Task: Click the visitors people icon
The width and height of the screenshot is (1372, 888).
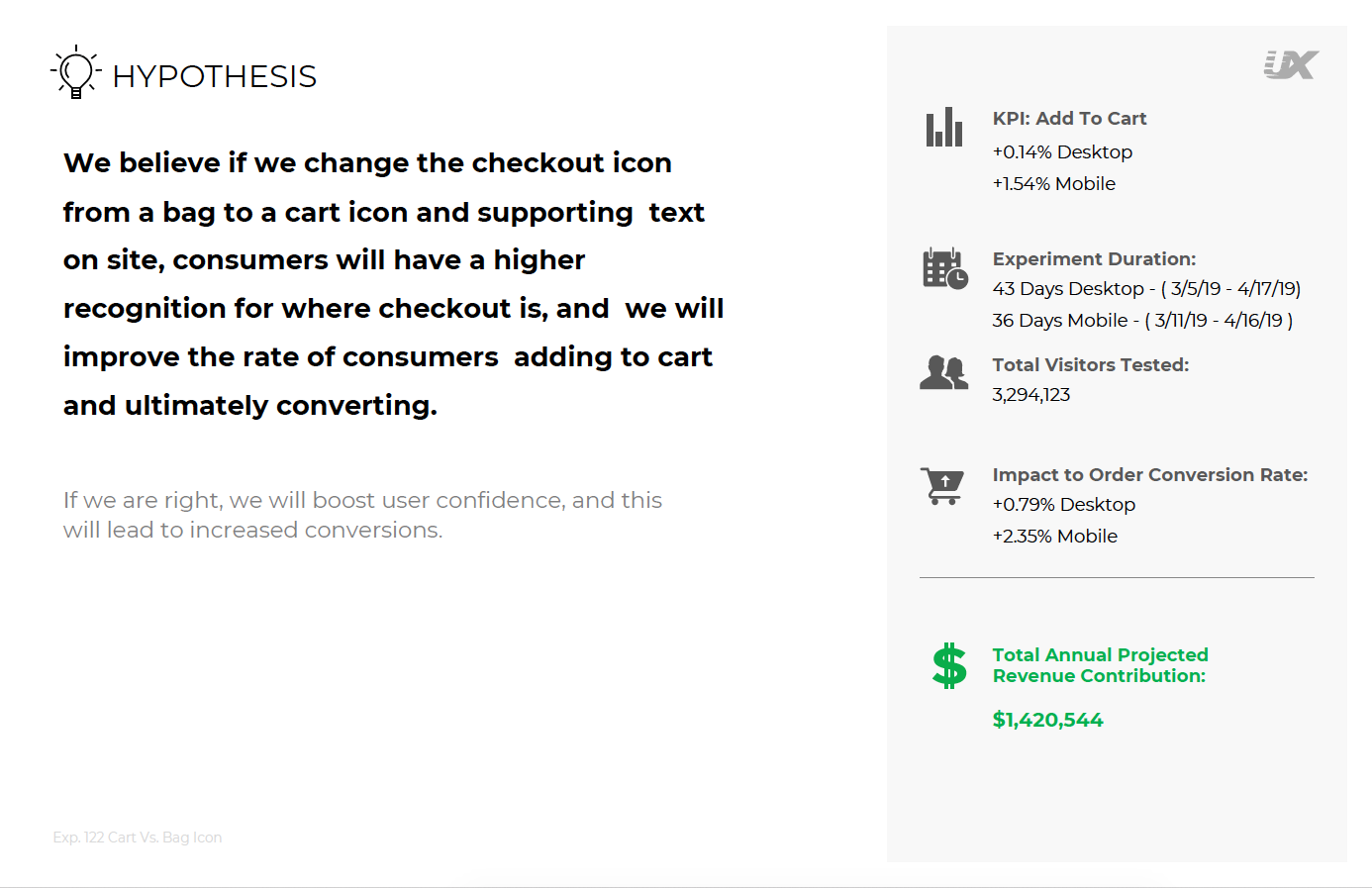Action: tap(944, 373)
